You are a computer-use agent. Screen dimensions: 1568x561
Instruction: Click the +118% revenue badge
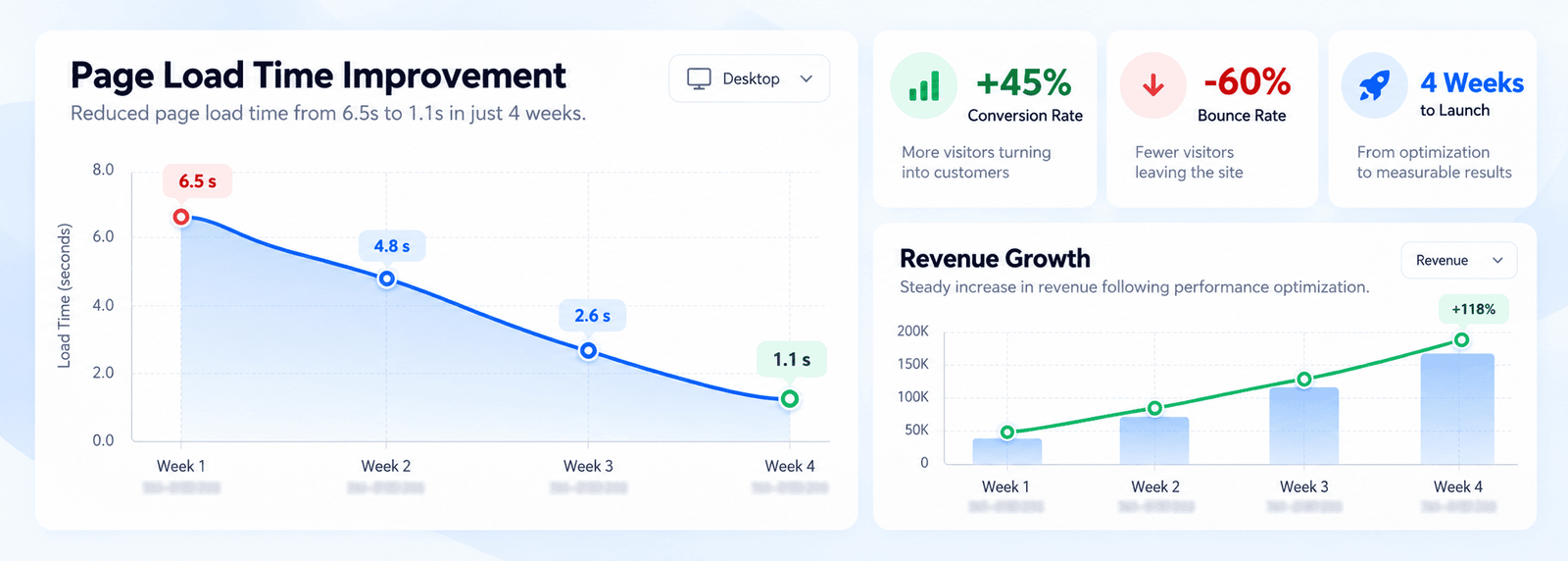[1474, 309]
